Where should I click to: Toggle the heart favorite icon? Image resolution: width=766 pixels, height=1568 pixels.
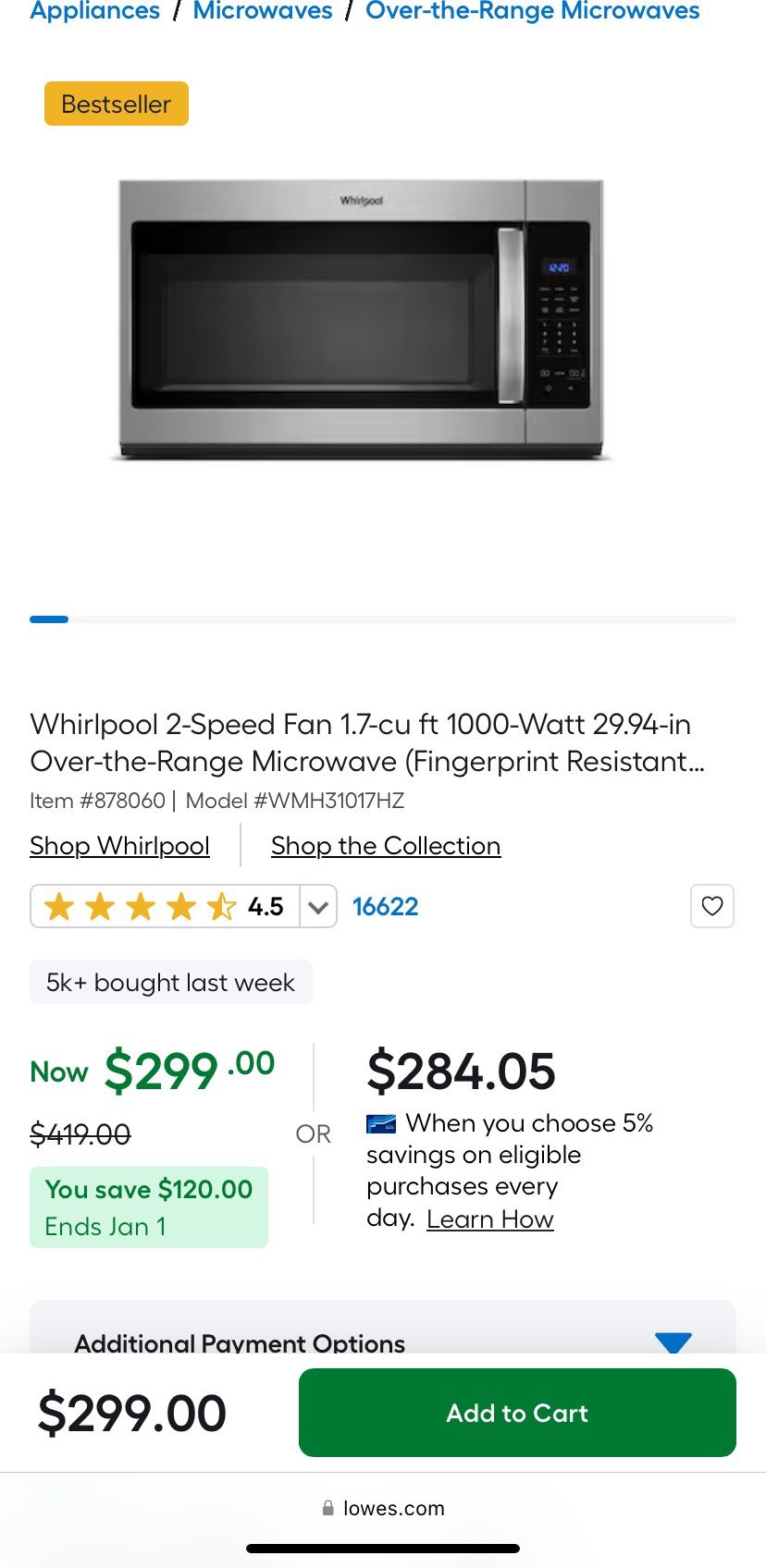(711, 906)
